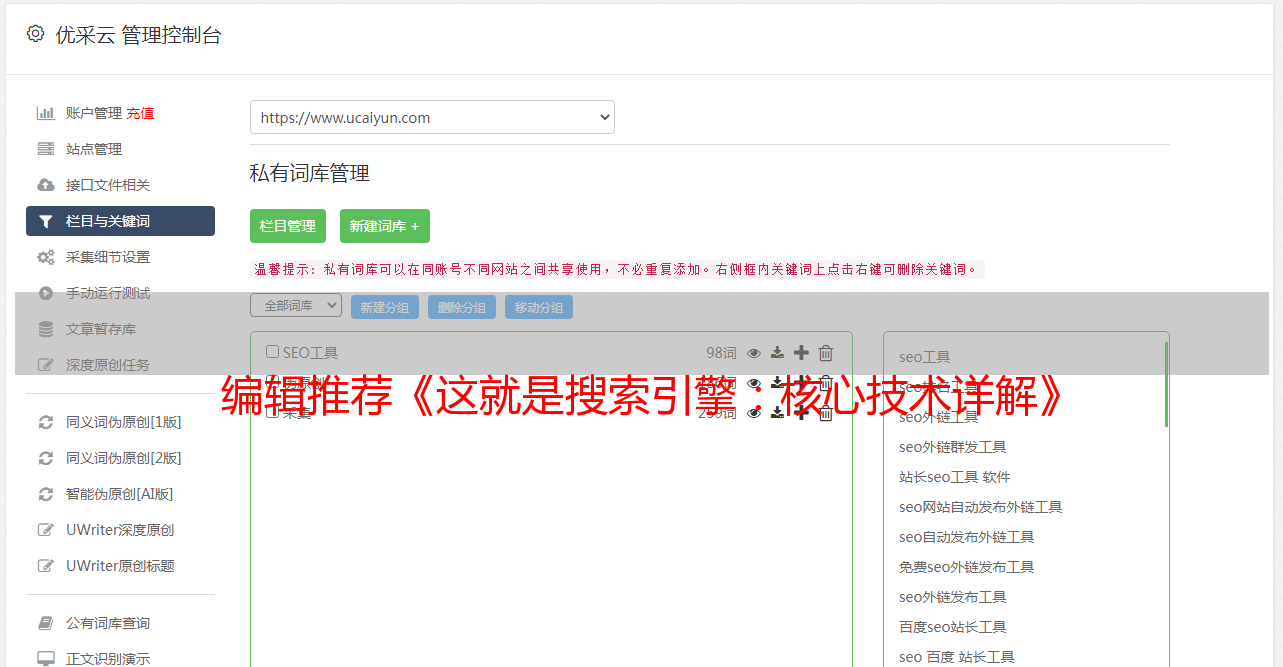Click the green keyword list scrollbar

(1166, 384)
